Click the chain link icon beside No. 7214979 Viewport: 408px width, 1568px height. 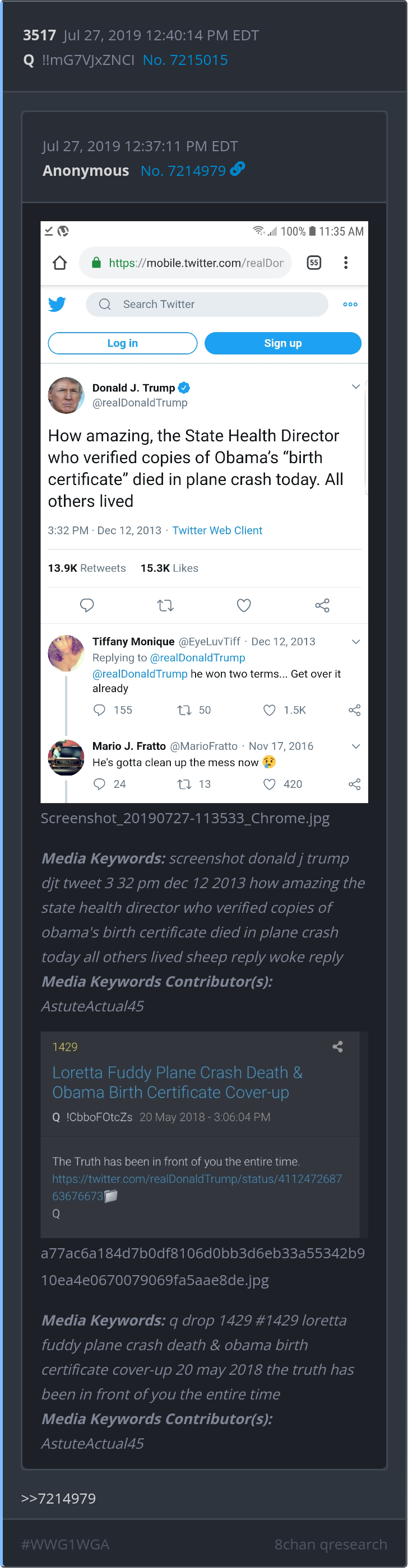pos(238,169)
